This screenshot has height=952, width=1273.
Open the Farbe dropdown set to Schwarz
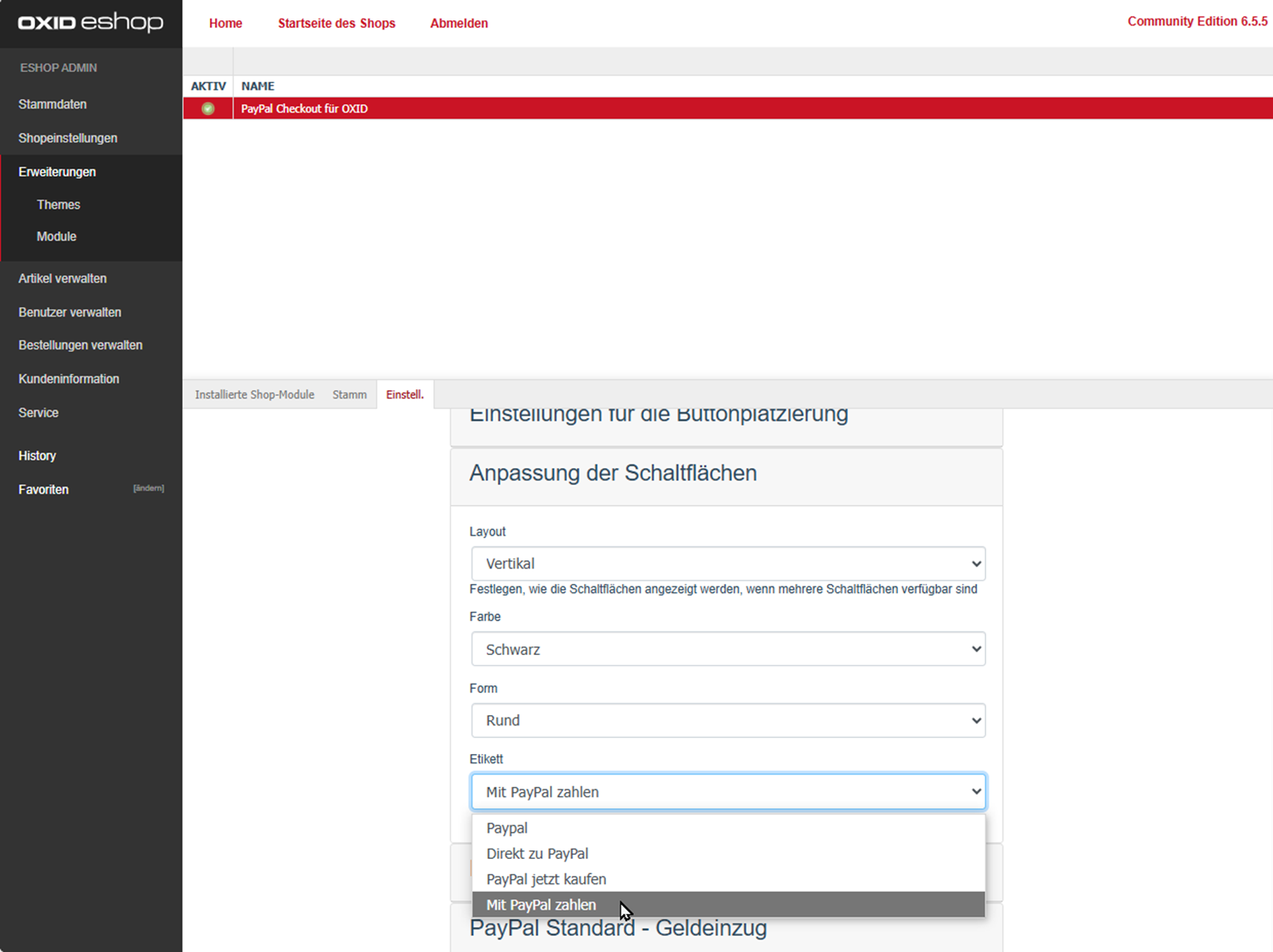[728, 649]
